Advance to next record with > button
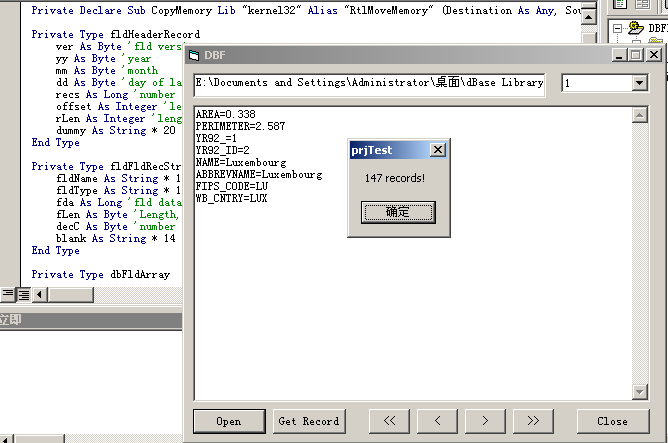The image size is (668, 443). click(x=484, y=421)
